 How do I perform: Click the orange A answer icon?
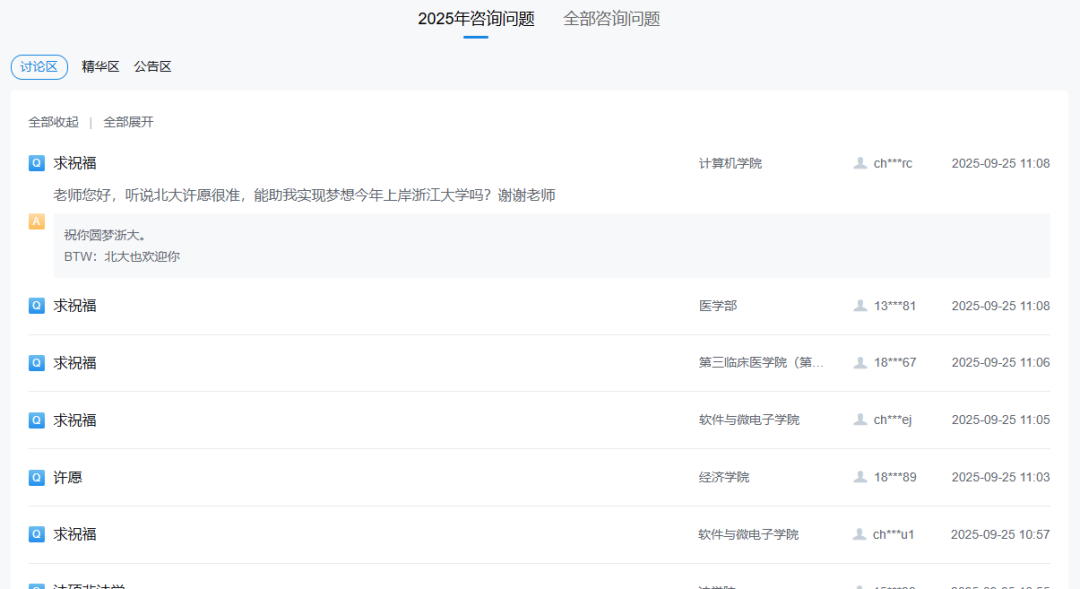pyautogui.click(x=37, y=222)
